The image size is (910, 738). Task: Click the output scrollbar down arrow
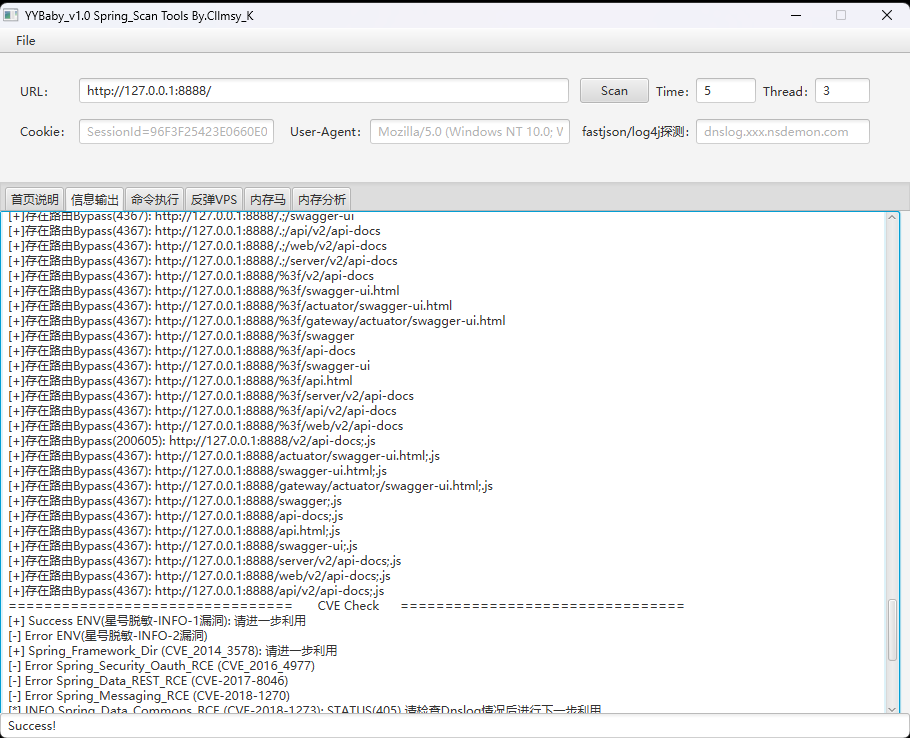coord(893,708)
